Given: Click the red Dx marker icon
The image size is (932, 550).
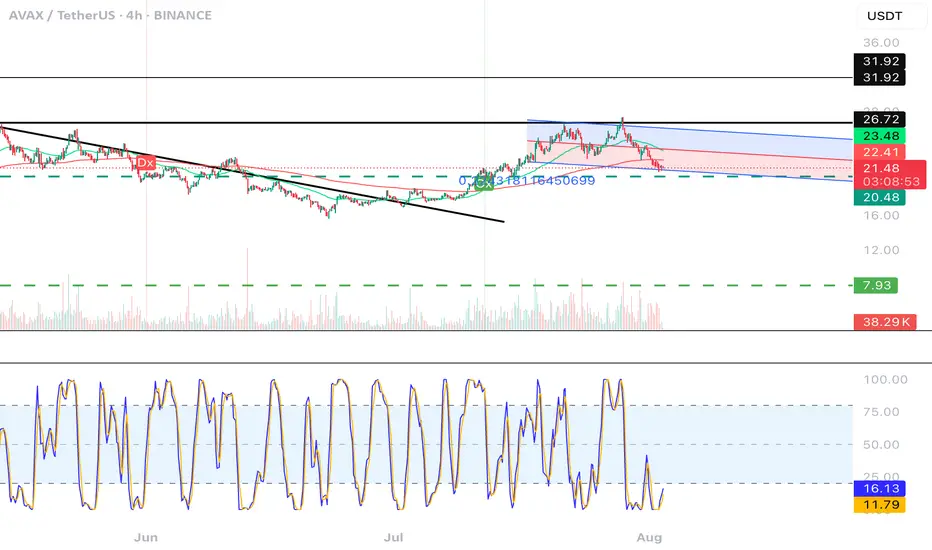Looking at the screenshot, I should (x=145, y=162).
